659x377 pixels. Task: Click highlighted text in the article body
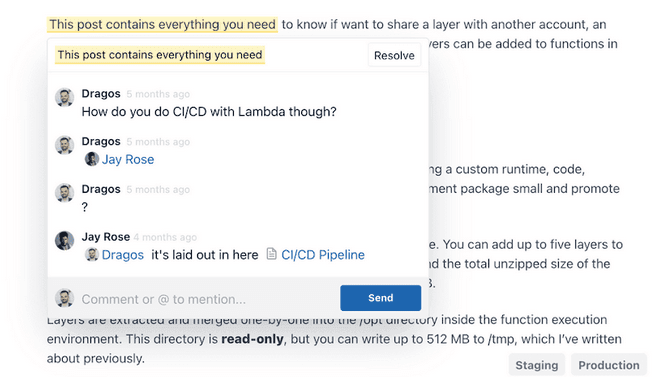(162, 24)
